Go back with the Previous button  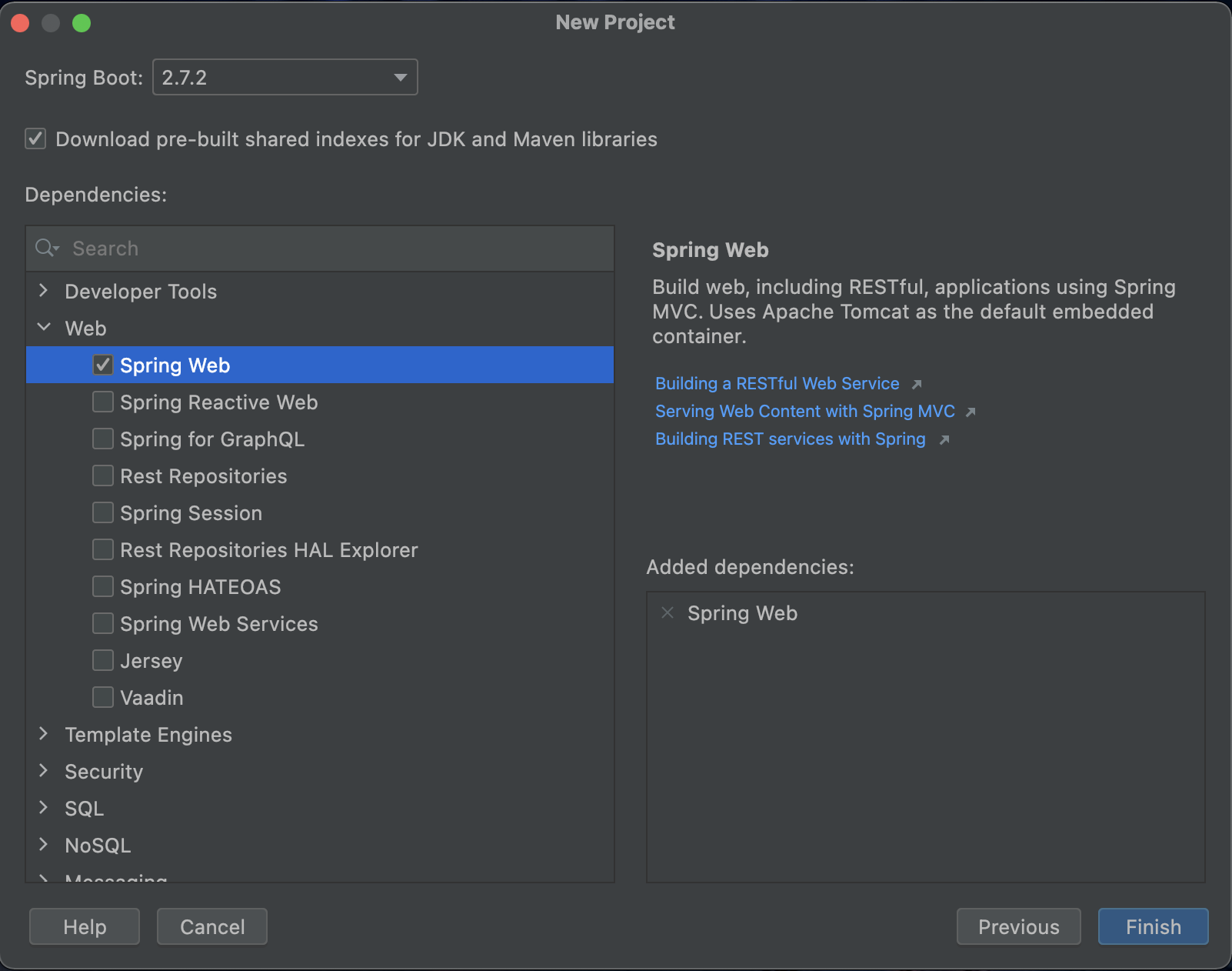(x=1018, y=926)
